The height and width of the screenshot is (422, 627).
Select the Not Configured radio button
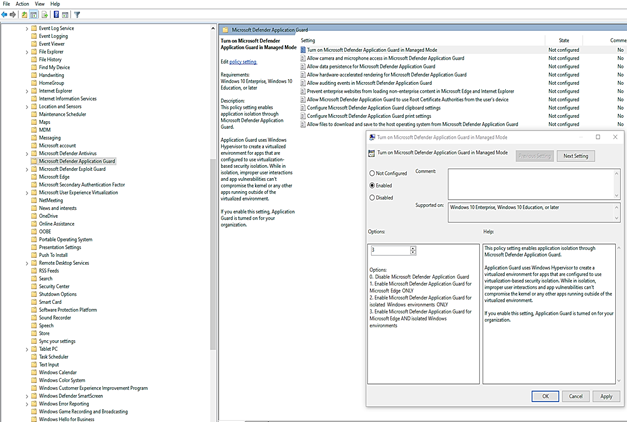[372, 173]
